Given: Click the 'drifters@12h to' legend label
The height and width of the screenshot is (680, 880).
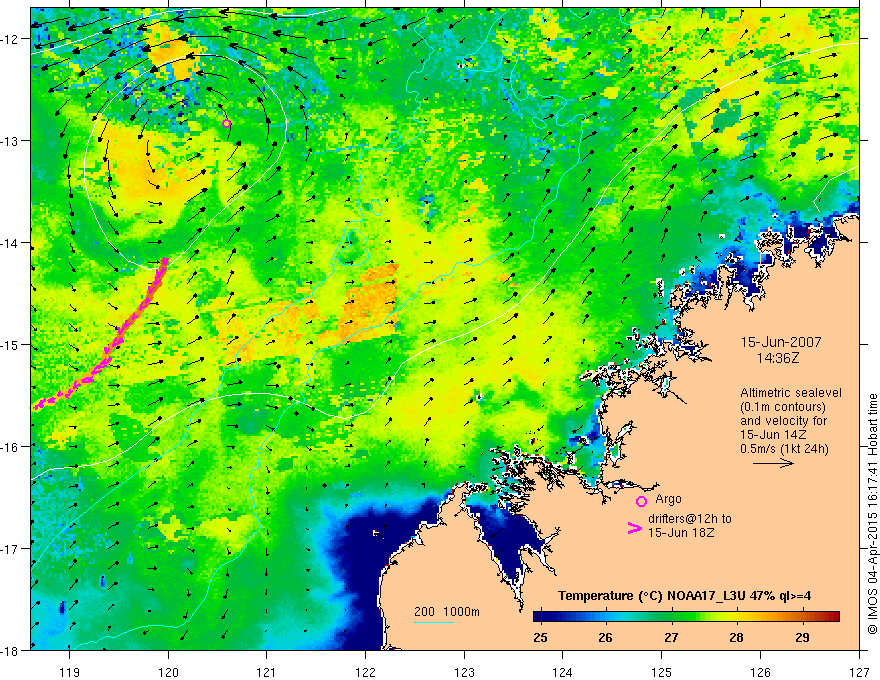Looking at the screenshot, I should click(x=690, y=519).
